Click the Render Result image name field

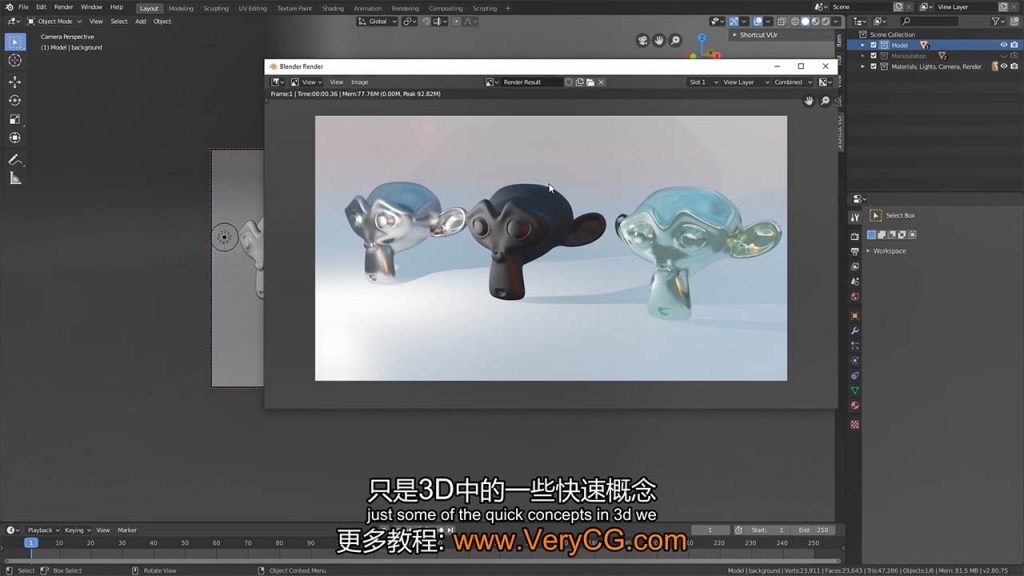[530, 82]
